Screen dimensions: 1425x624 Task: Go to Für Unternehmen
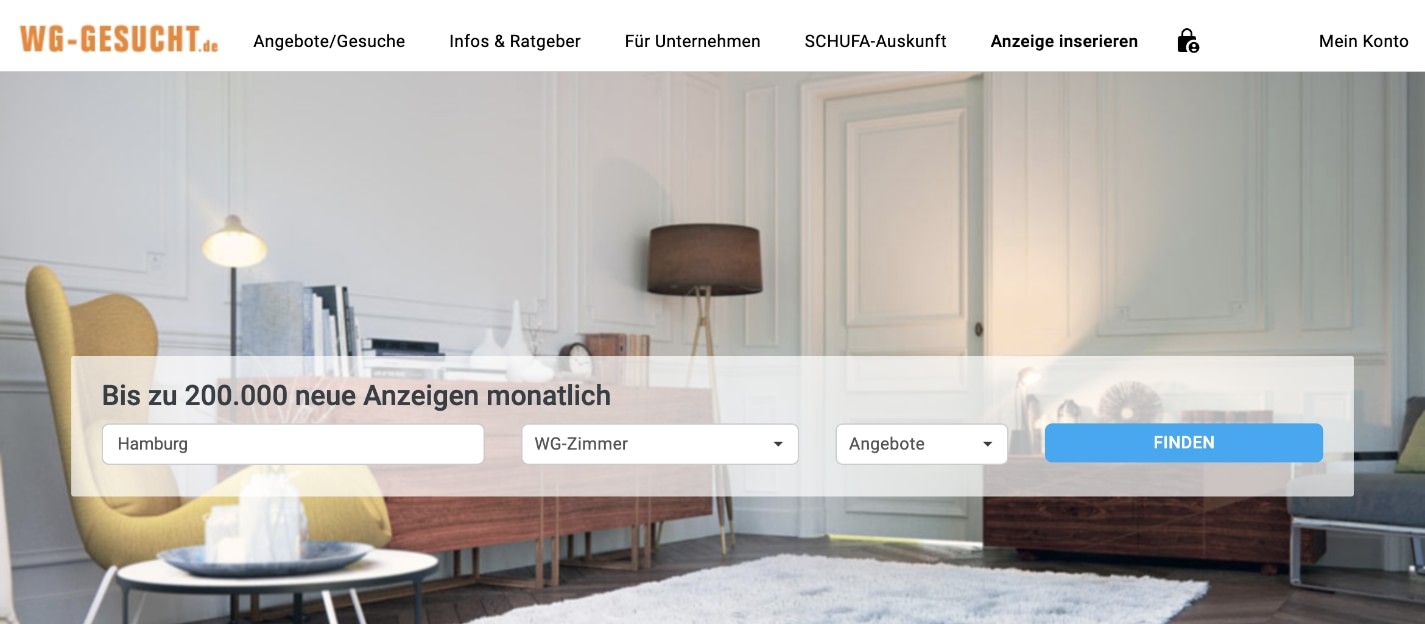[692, 41]
